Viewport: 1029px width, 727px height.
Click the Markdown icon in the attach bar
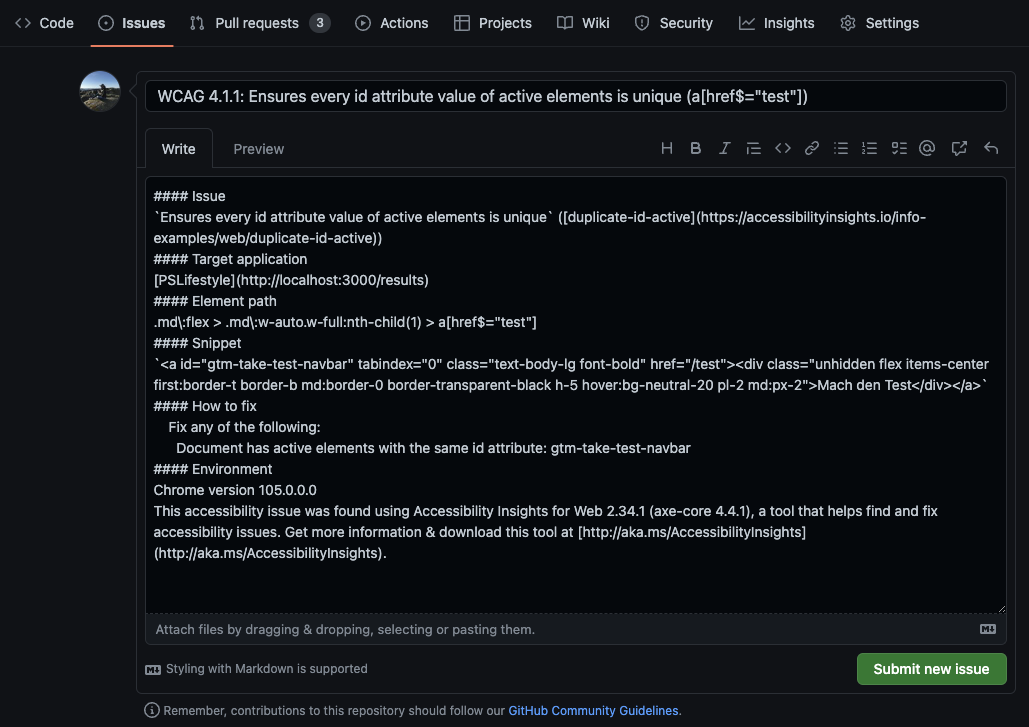pos(988,629)
